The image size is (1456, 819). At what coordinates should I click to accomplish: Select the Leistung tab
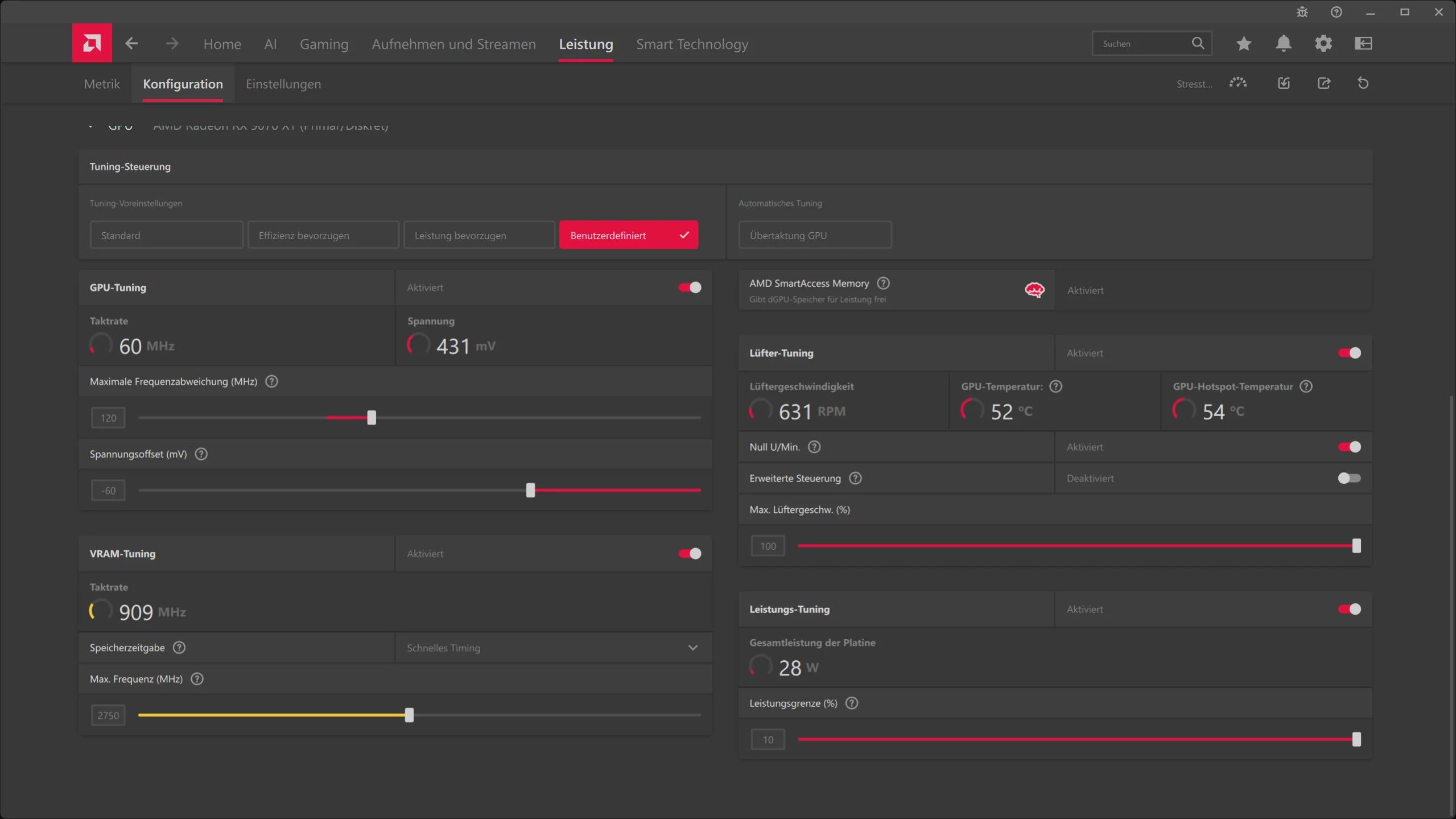pyautogui.click(x=586, y=44)
